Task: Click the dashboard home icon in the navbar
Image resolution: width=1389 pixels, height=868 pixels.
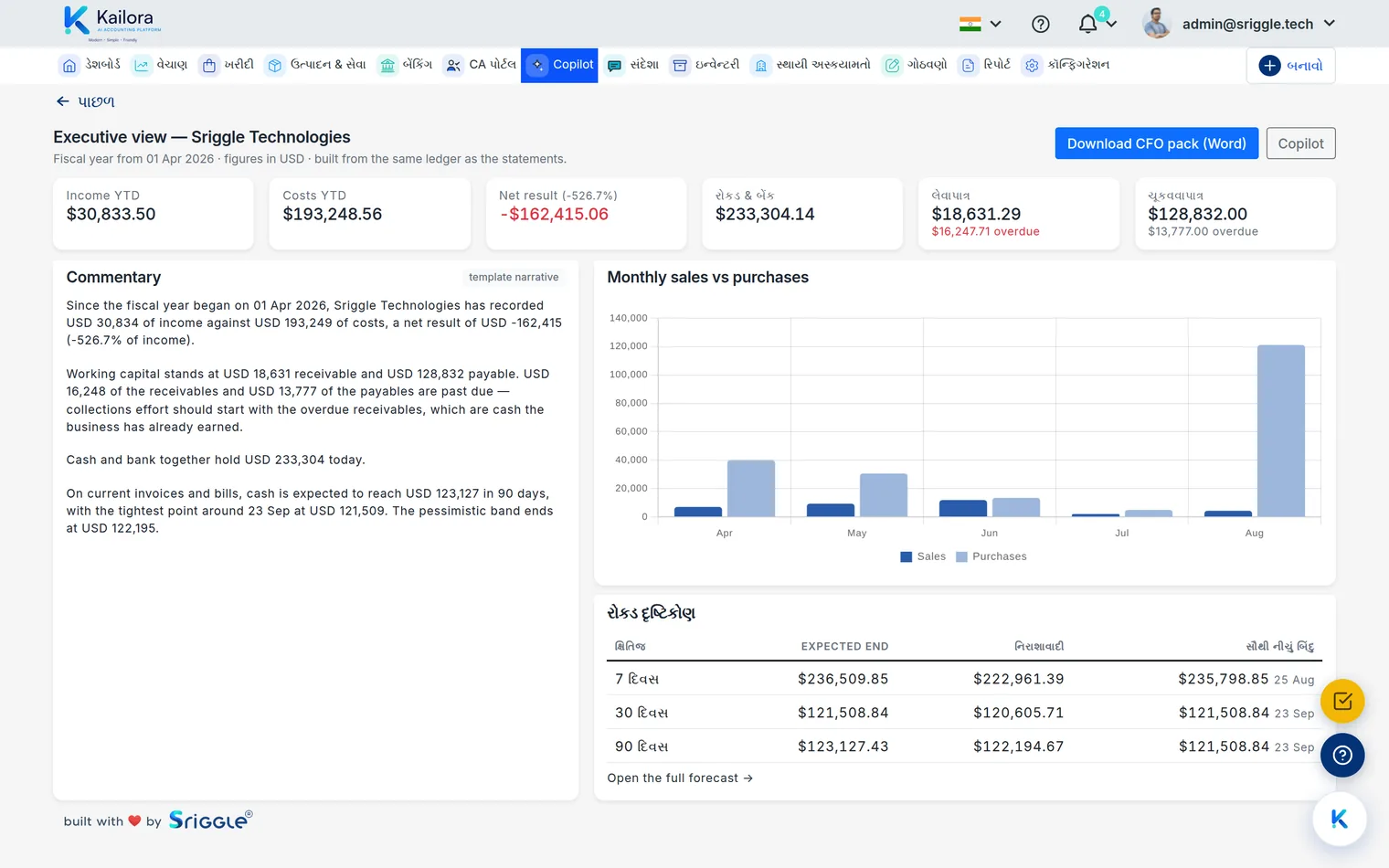Action: (x=69, y=66)
